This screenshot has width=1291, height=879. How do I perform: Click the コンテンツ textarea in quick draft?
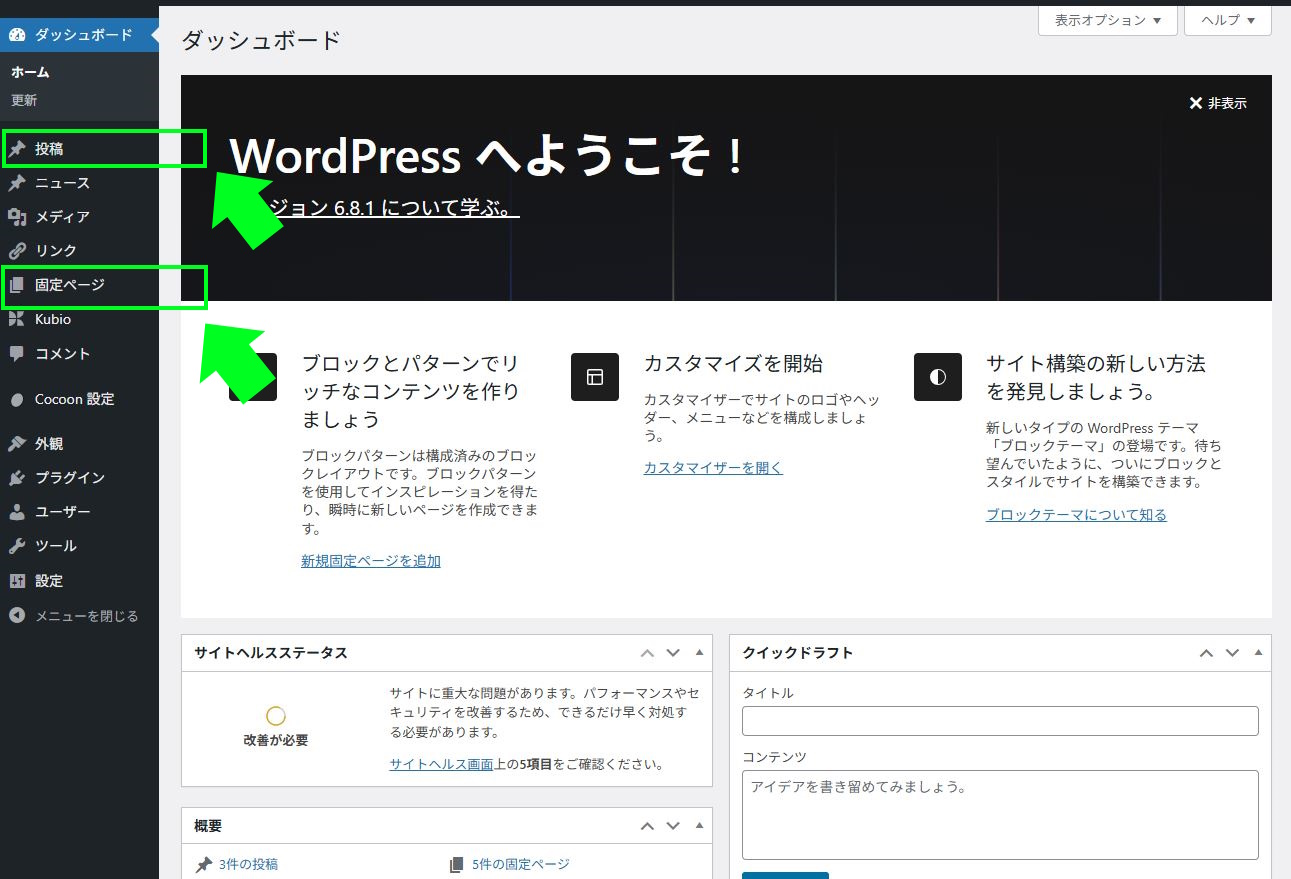(1000, 815)
